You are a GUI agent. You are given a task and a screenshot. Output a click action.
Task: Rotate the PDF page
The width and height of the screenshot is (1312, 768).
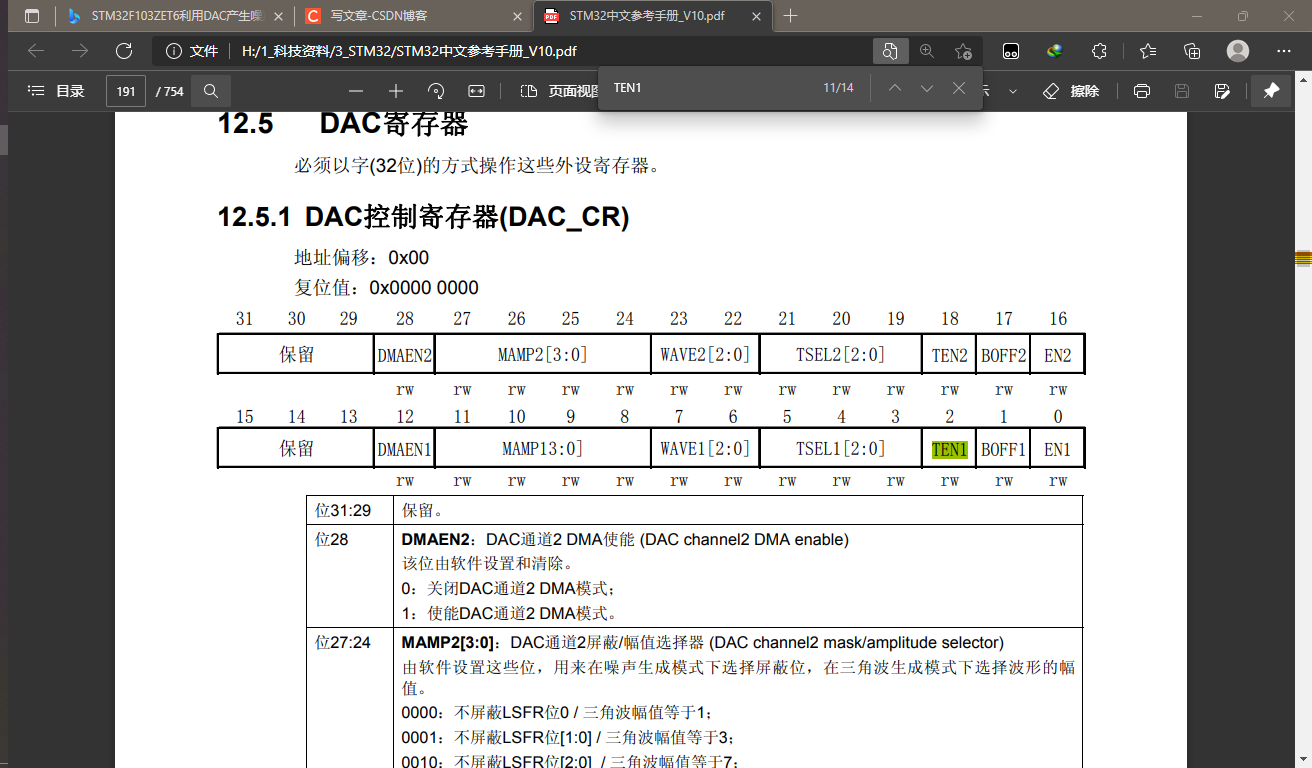pyautogui.click(x=436, y=91)
